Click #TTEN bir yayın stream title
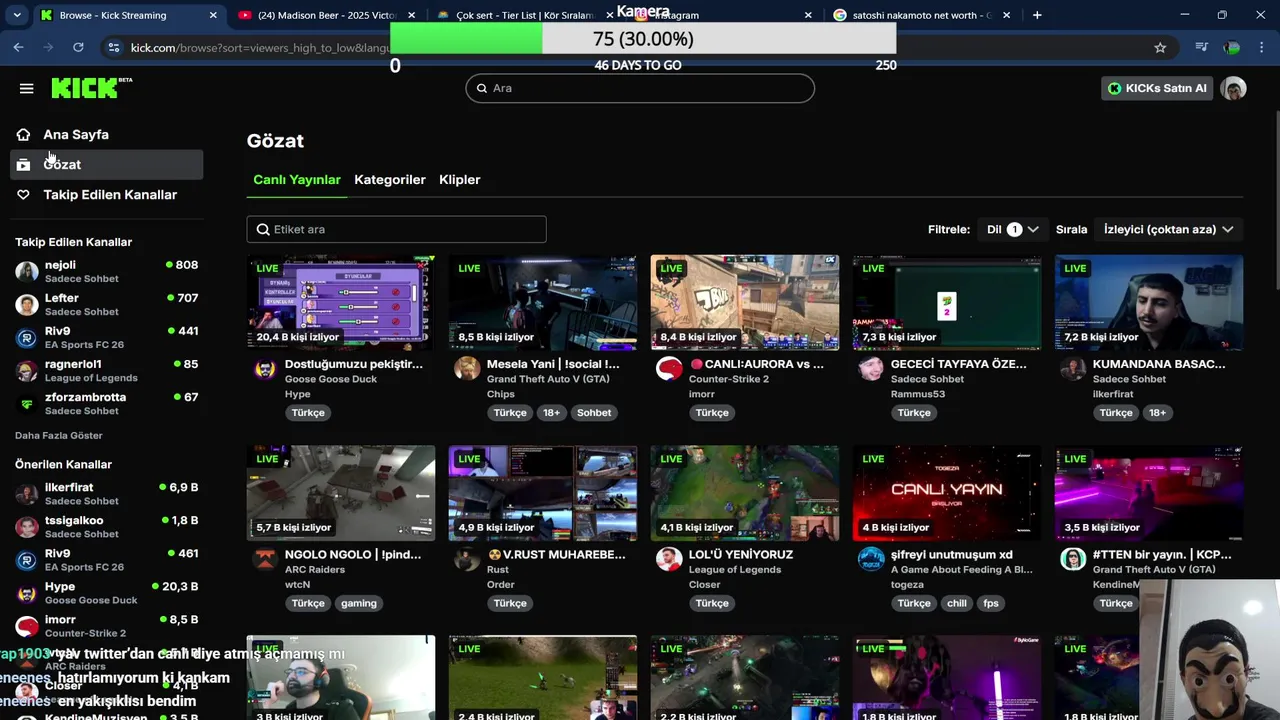This screenshot has height=720, width=1280. coord(1162,554)
